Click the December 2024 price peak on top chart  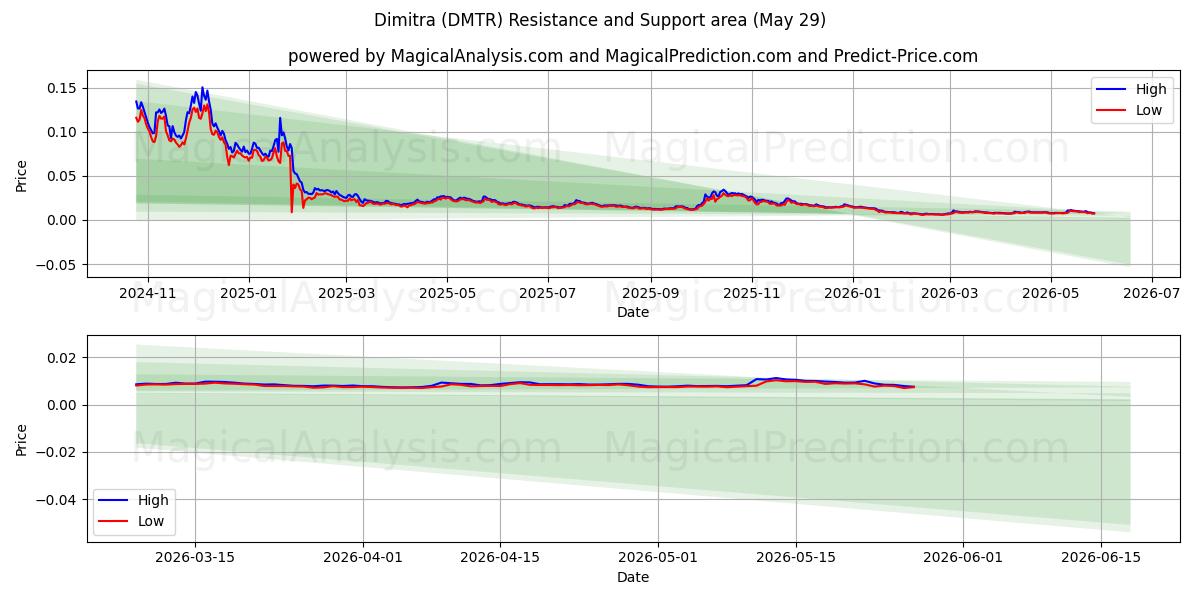(202, 88)
